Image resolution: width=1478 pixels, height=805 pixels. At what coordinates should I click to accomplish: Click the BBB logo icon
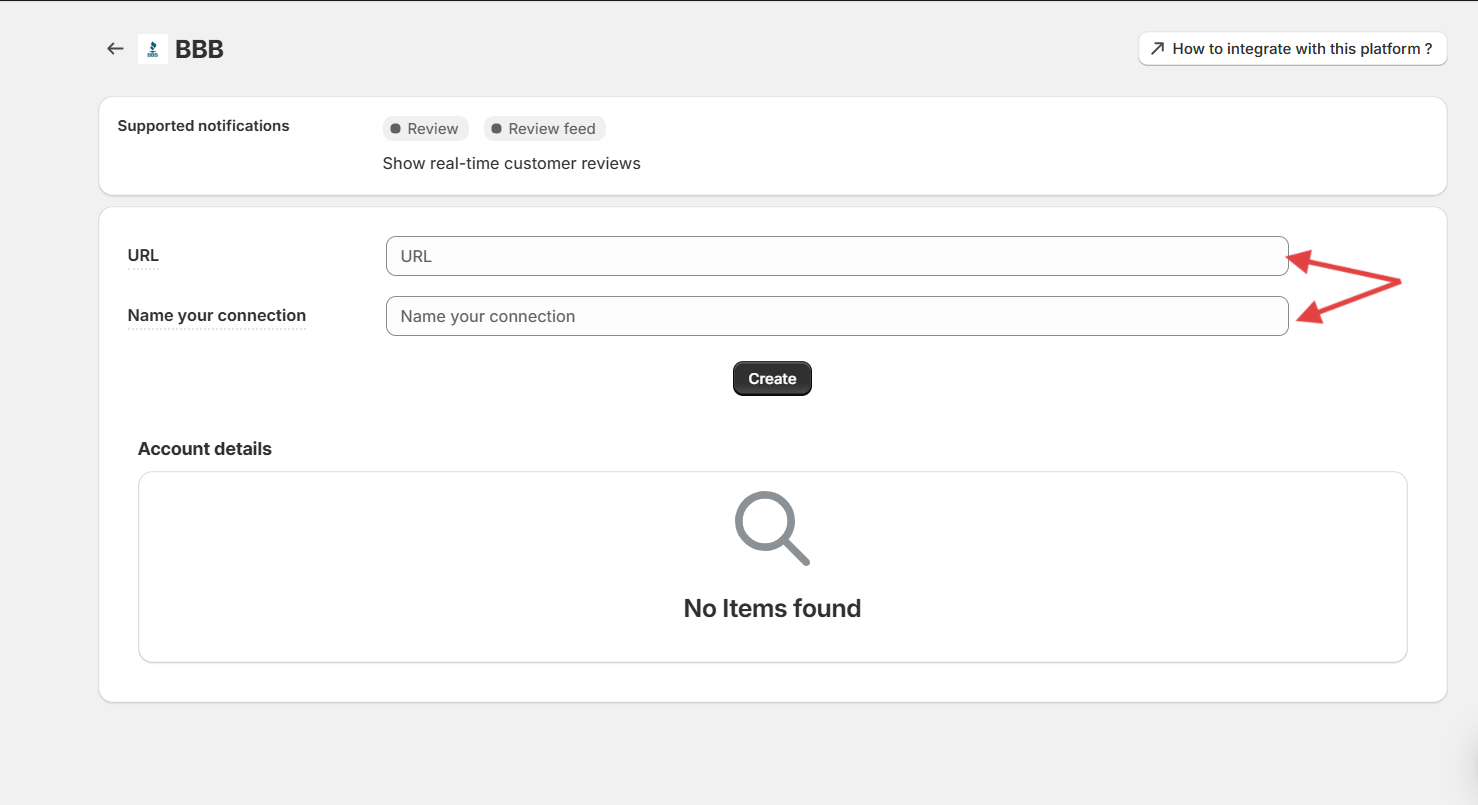click(x=152, y=49)
